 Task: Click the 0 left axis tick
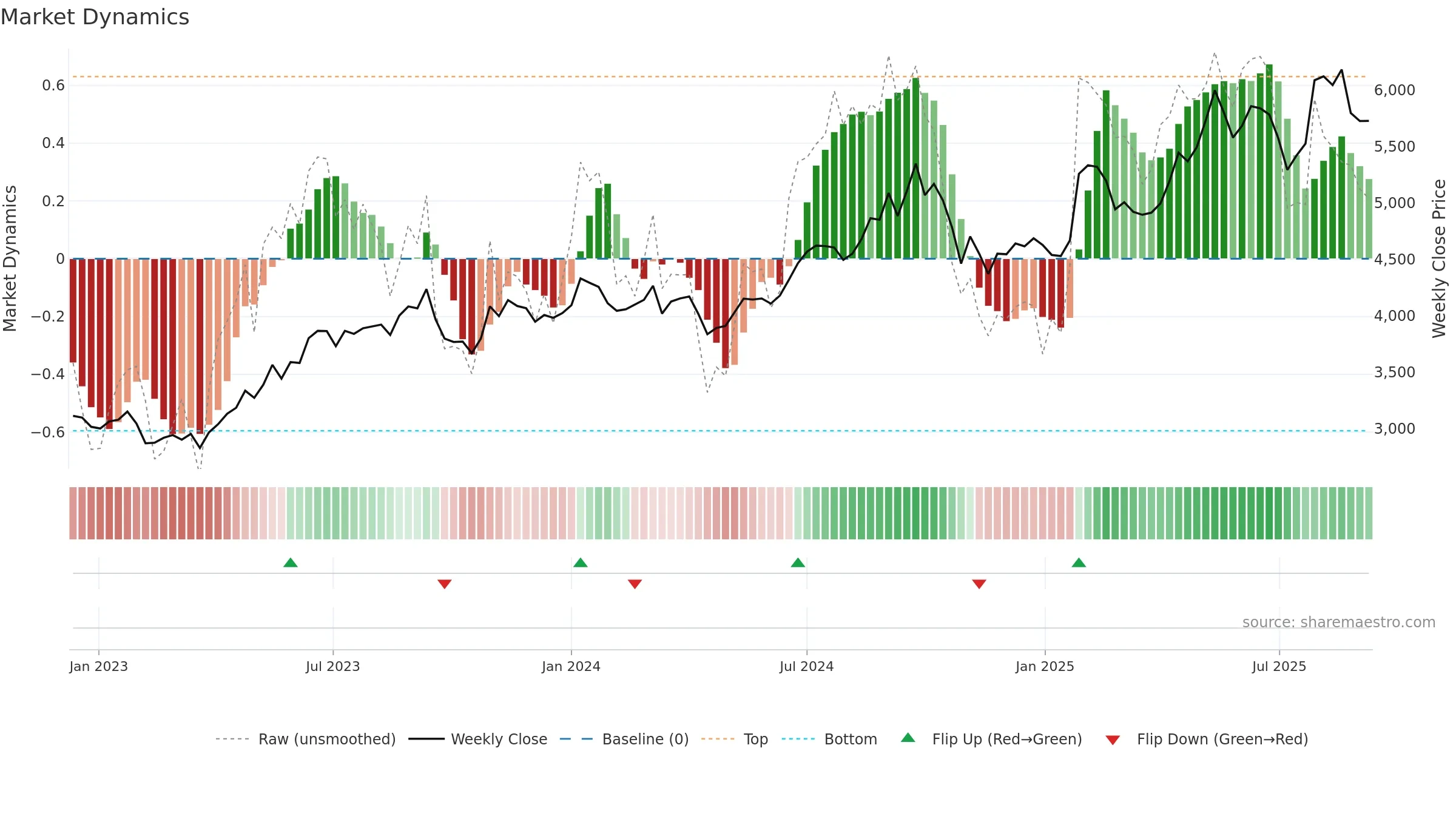point(60,259)
